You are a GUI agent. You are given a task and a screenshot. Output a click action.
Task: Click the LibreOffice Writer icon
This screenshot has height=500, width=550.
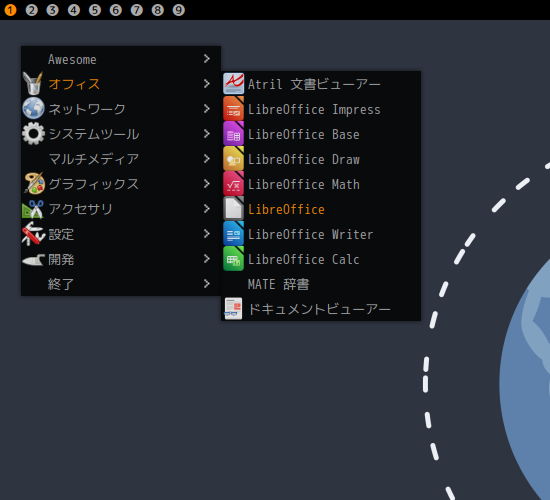(x=234, y=234)
